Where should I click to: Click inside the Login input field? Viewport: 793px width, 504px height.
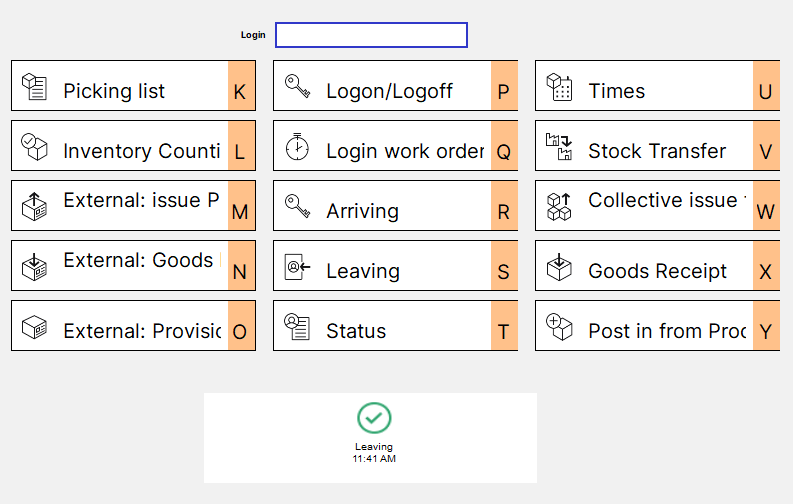pyautogui.click(x=371, y=35)
